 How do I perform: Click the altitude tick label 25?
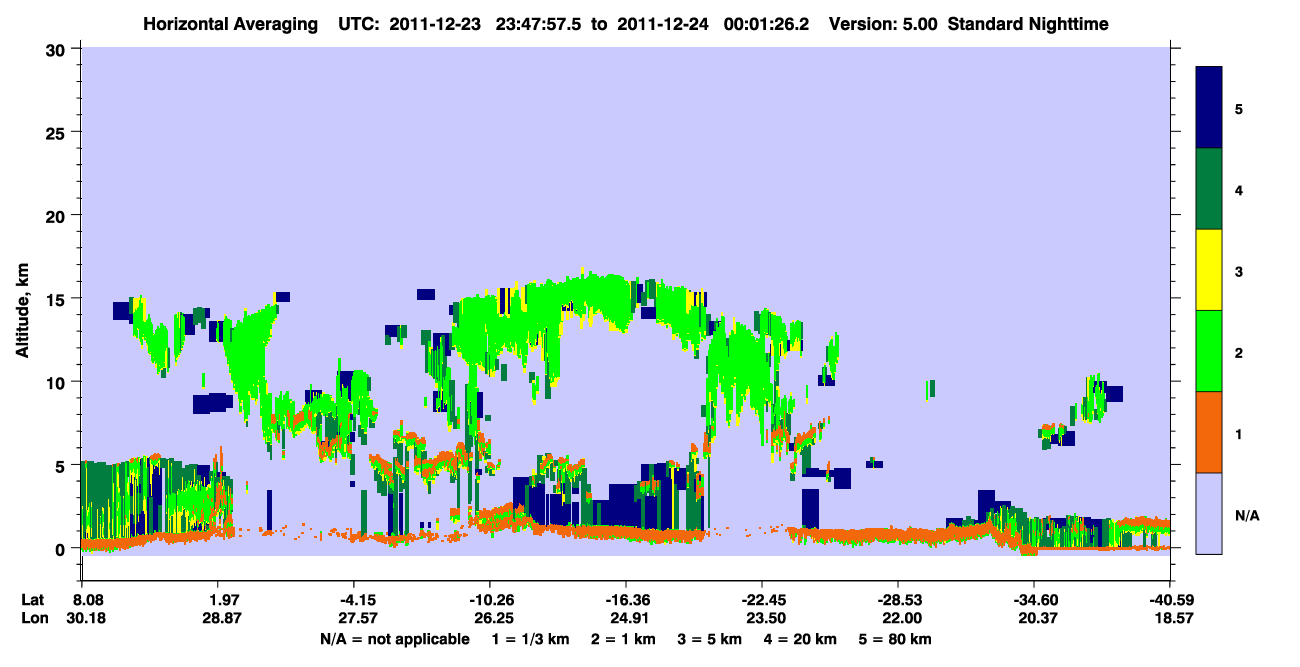pyautogui.click(x=58, y=132)
